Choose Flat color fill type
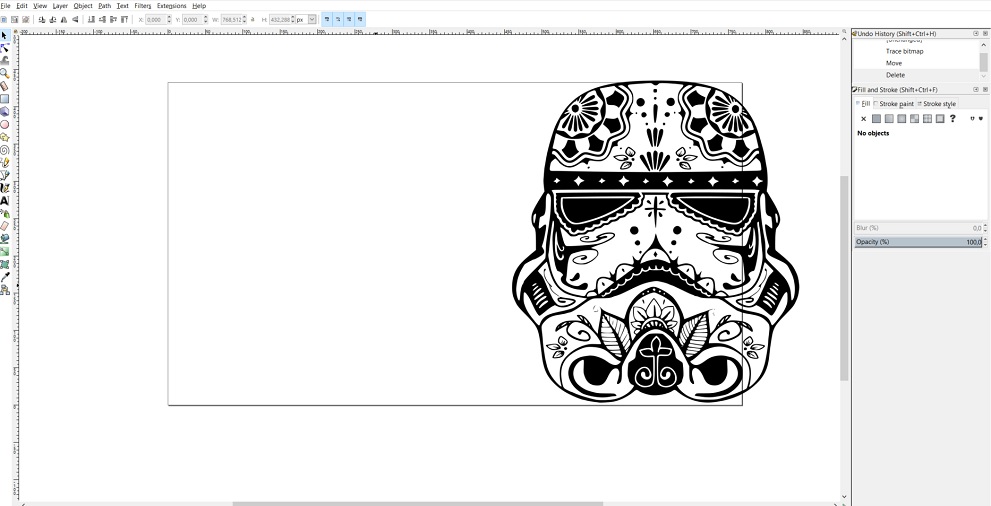Screen dimensions: 991x506 click(877, 118)
